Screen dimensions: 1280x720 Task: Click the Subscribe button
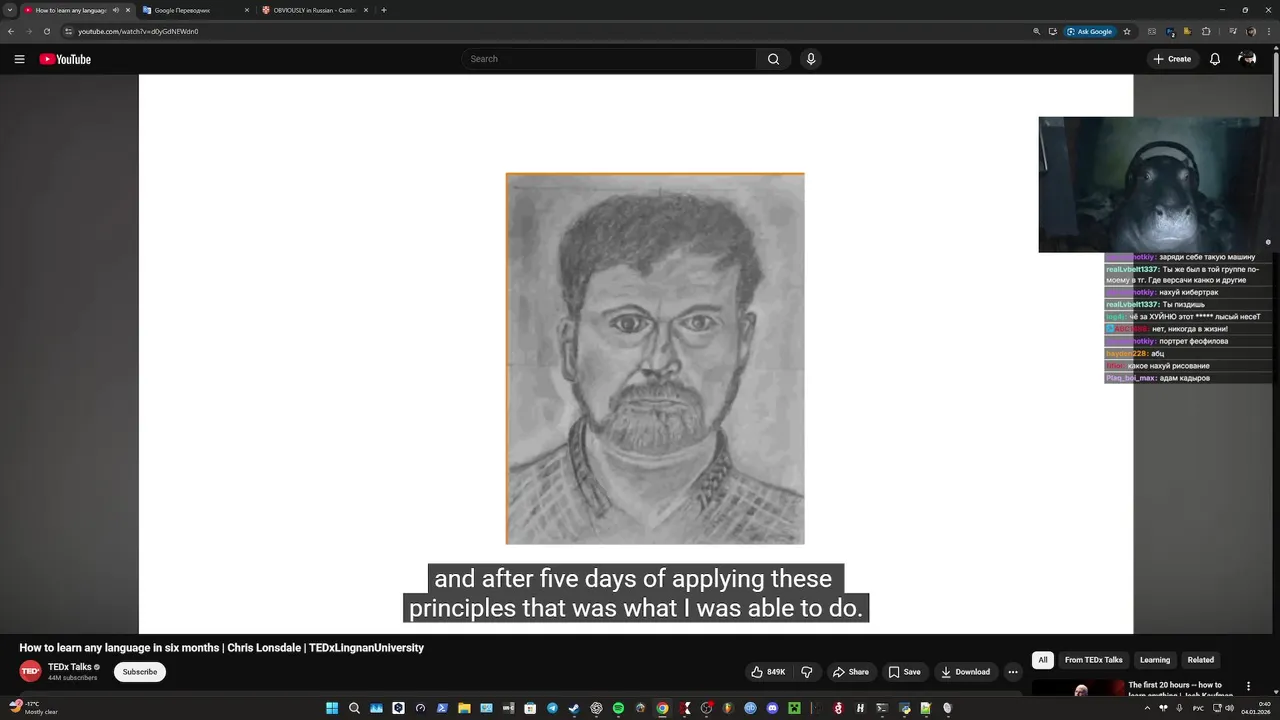pyautogui.click(x=140, y=672)
